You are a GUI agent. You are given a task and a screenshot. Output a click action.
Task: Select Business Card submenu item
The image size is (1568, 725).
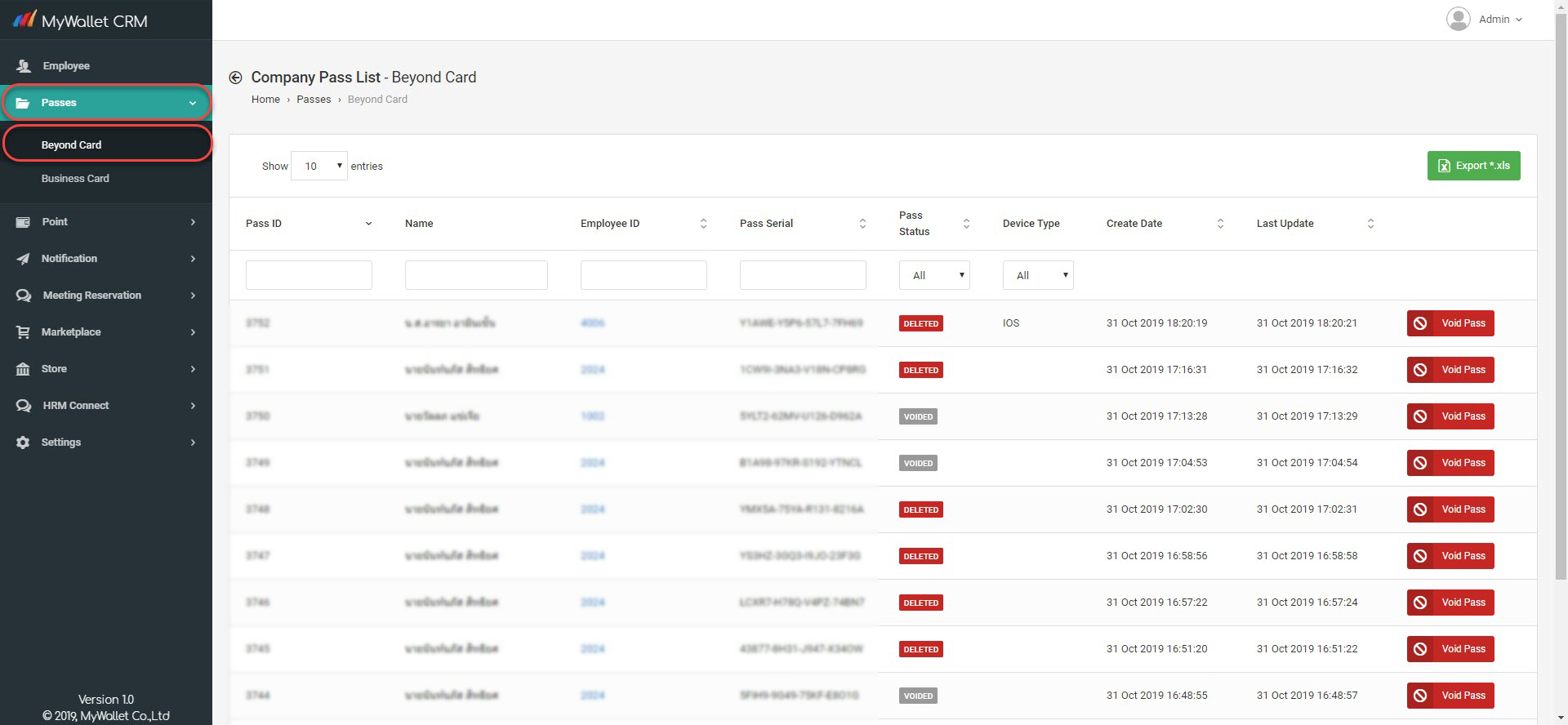click(x=106, y=178)
